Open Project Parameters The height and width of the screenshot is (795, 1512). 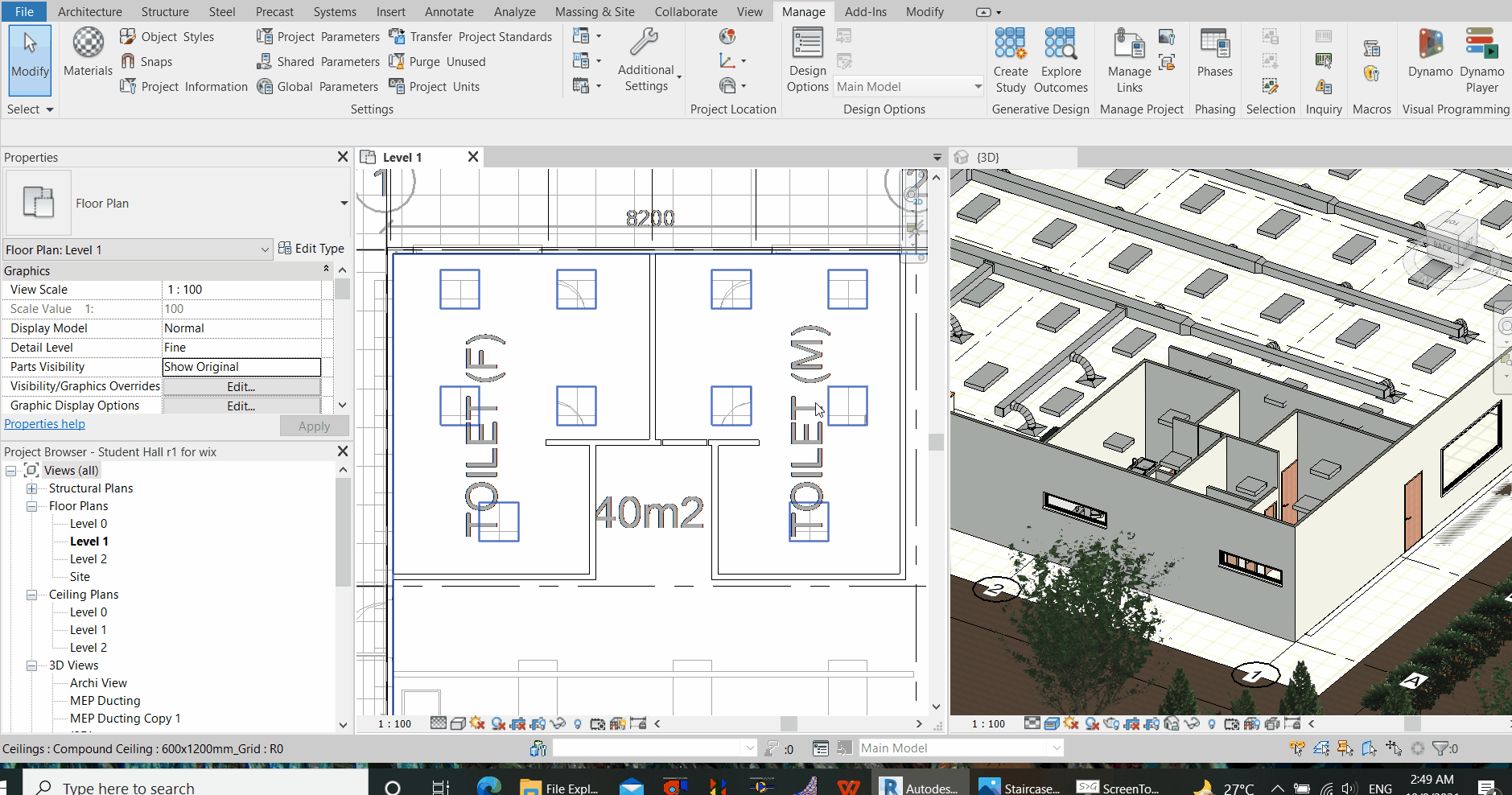(x=318, y=36)
